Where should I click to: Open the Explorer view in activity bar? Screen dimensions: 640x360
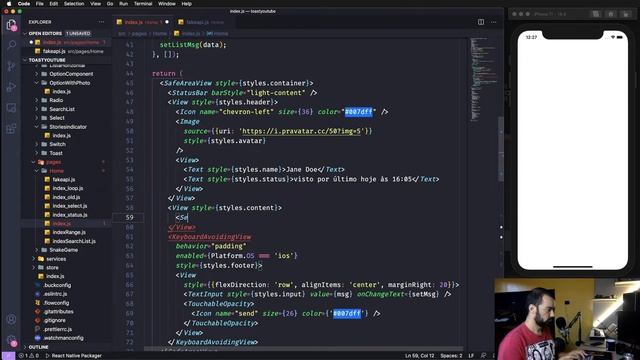(11, 25)
